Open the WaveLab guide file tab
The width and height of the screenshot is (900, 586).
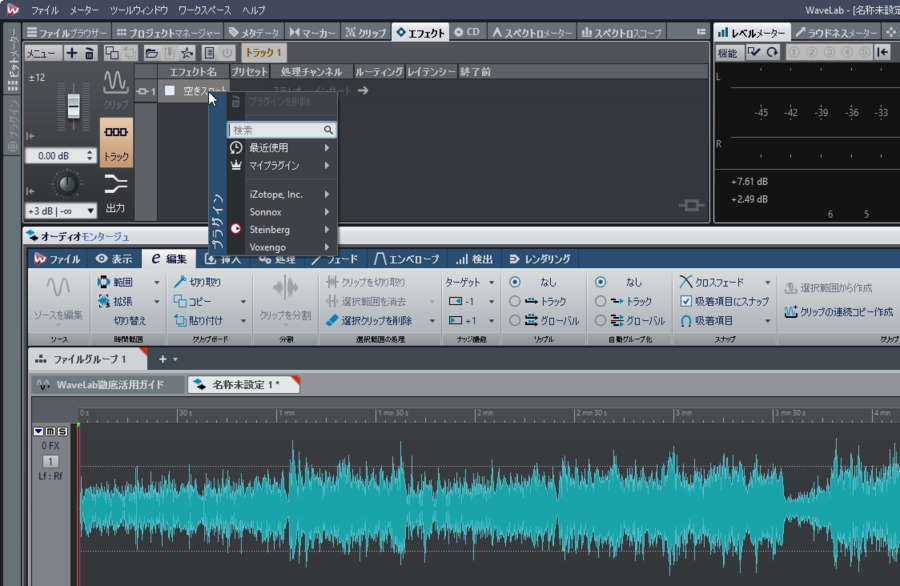(108, 385)
